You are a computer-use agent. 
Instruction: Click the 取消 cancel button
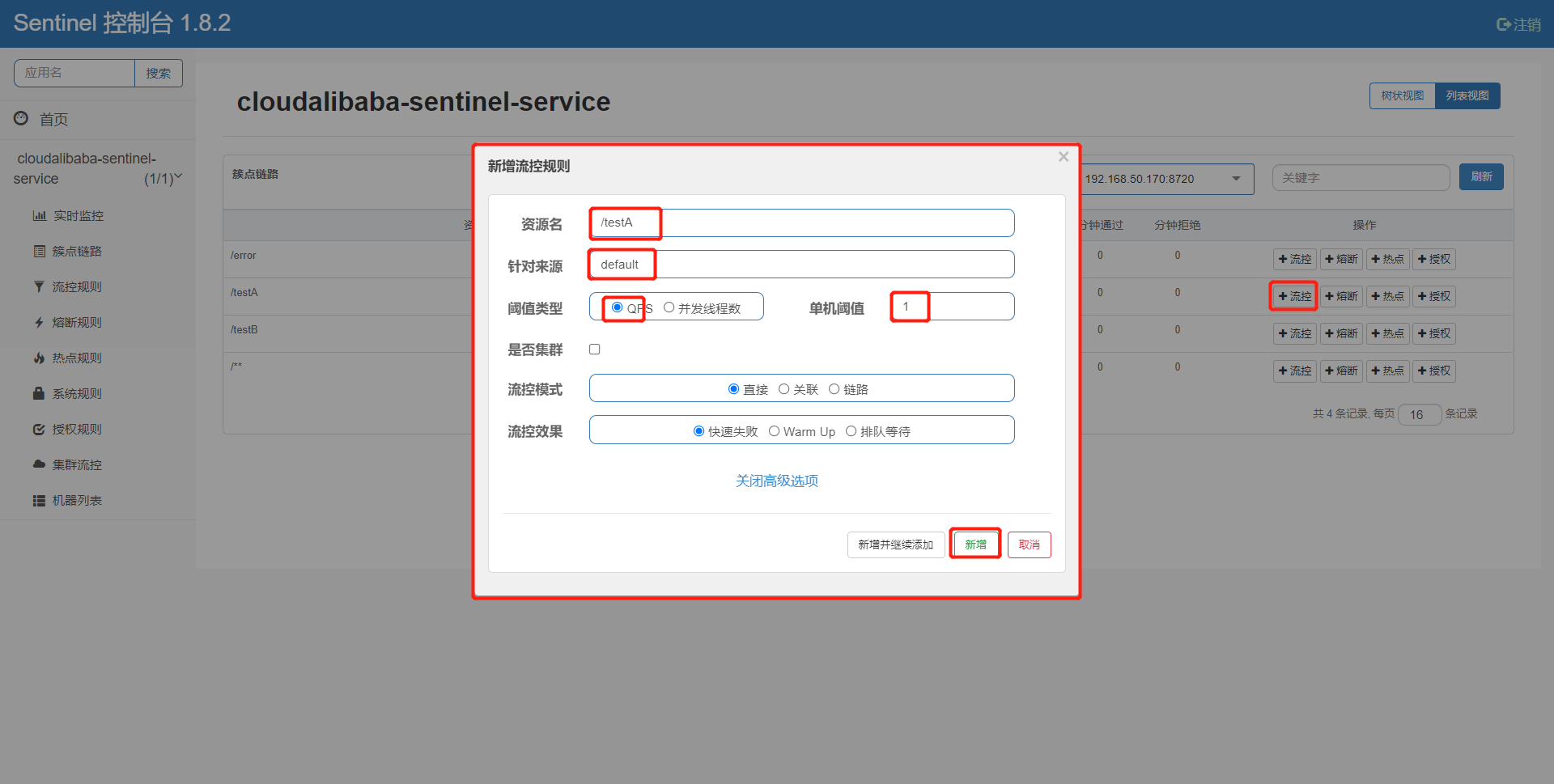1030,545
